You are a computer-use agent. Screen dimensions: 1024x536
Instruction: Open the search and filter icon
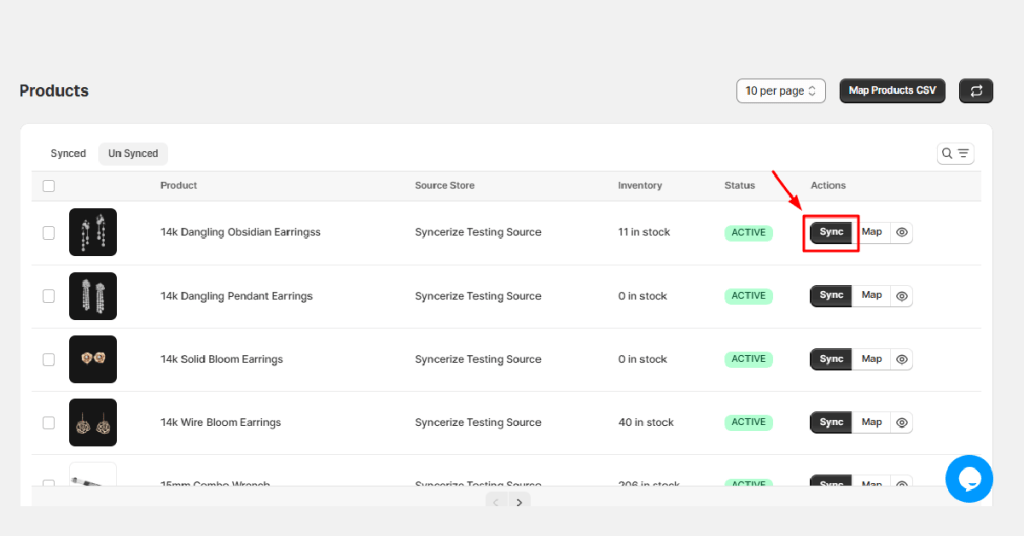point(955,153)
